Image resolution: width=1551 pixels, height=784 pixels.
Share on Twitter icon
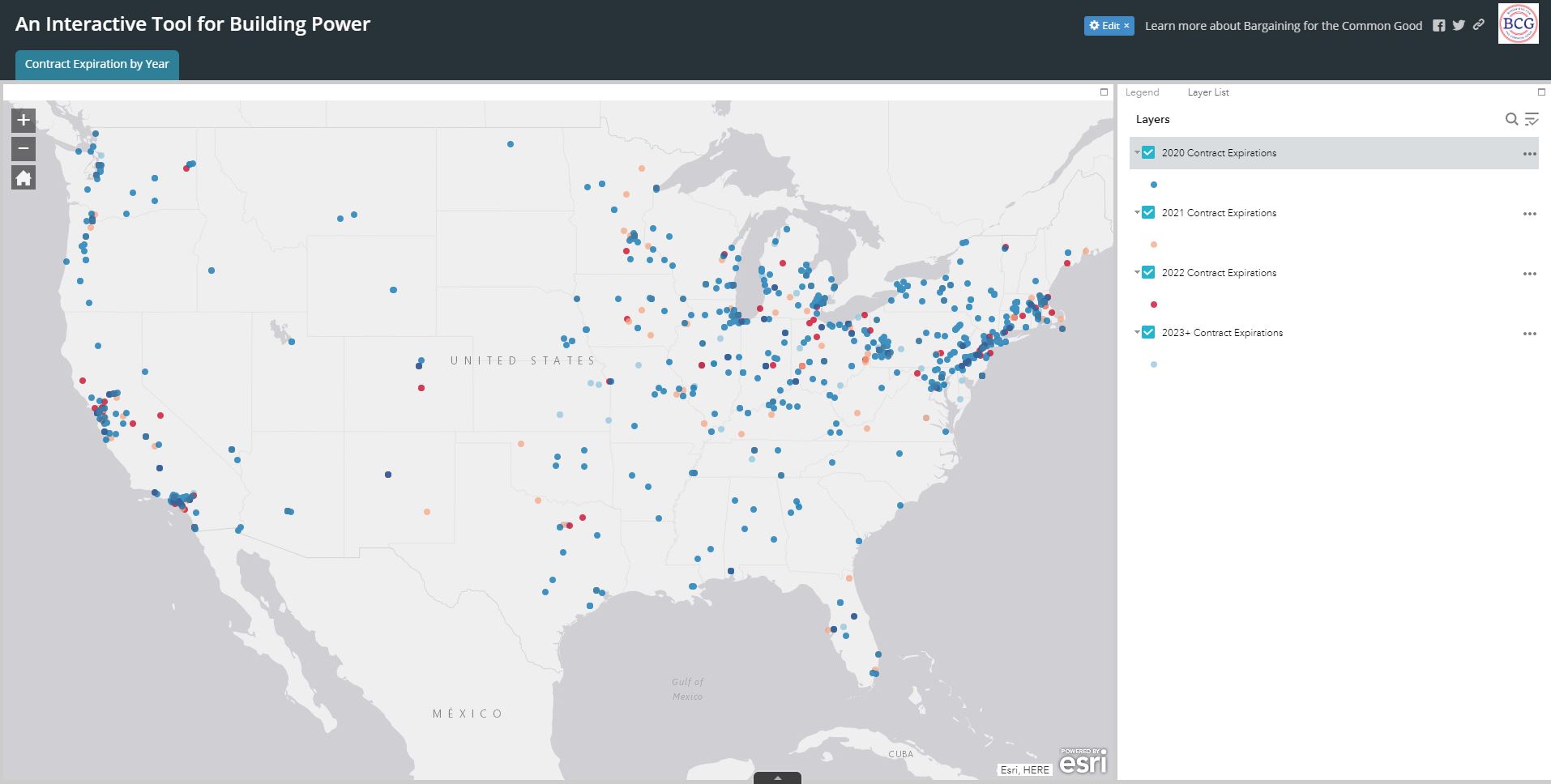coord(1459,25)
